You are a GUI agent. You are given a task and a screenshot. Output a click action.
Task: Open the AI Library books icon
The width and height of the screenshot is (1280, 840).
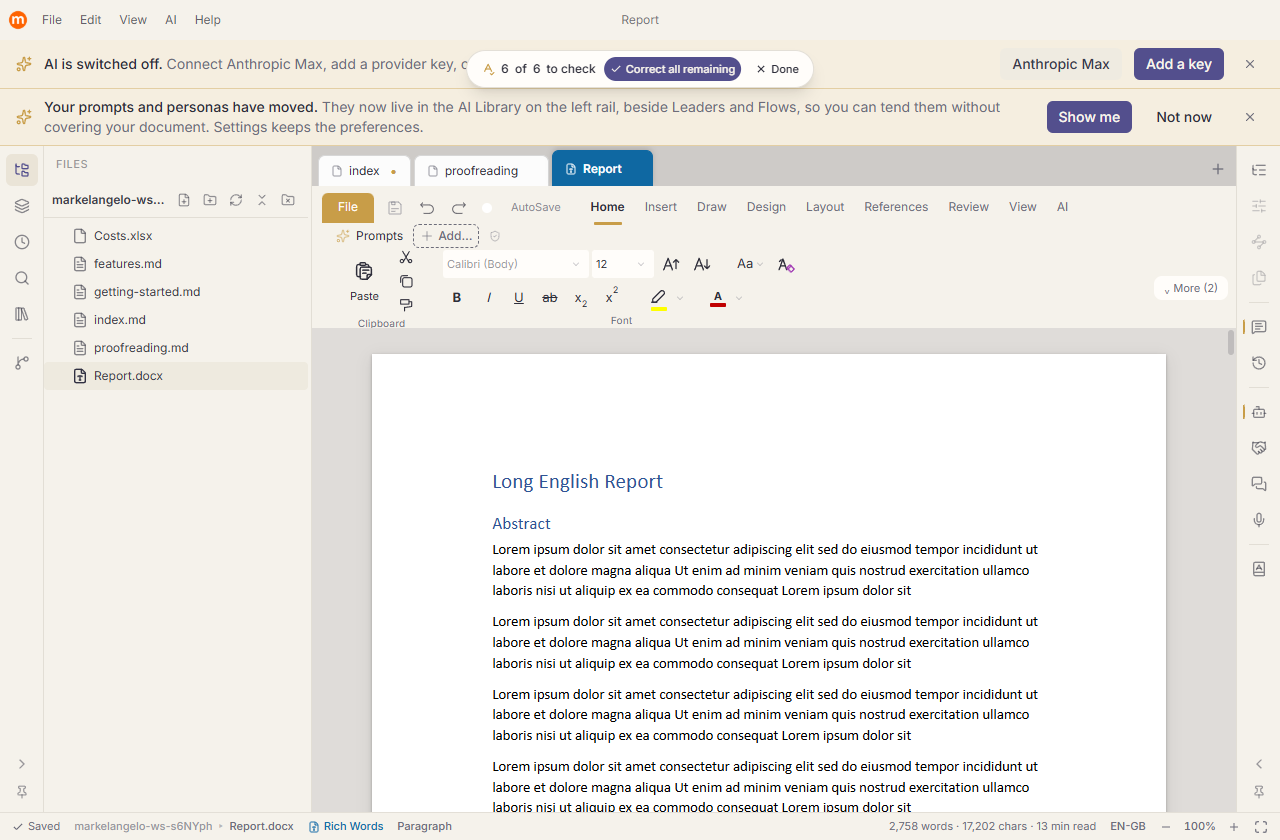(x=22, y=314)
